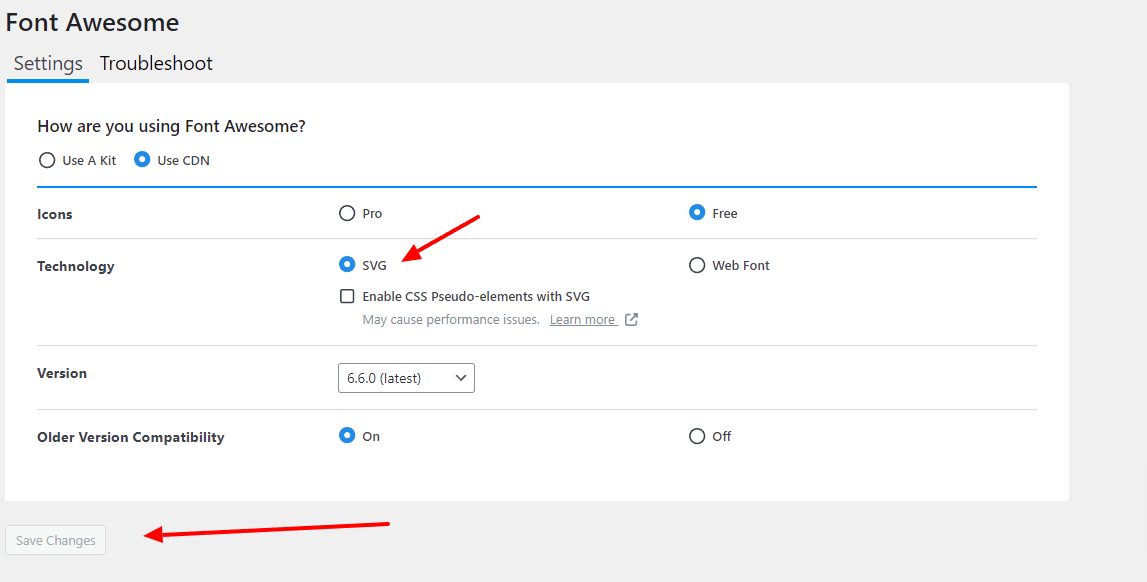Click the Technology row label
The width and height of the screenshot is (1147, 582).
tap(76, 266)
